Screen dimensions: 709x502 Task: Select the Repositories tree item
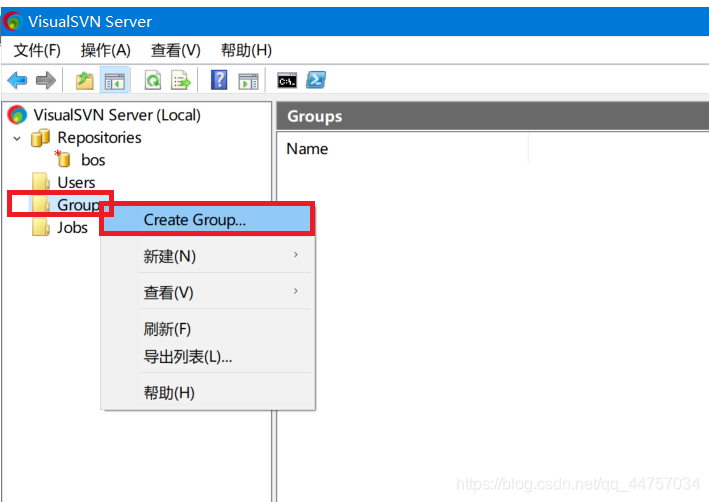(99, 137)
